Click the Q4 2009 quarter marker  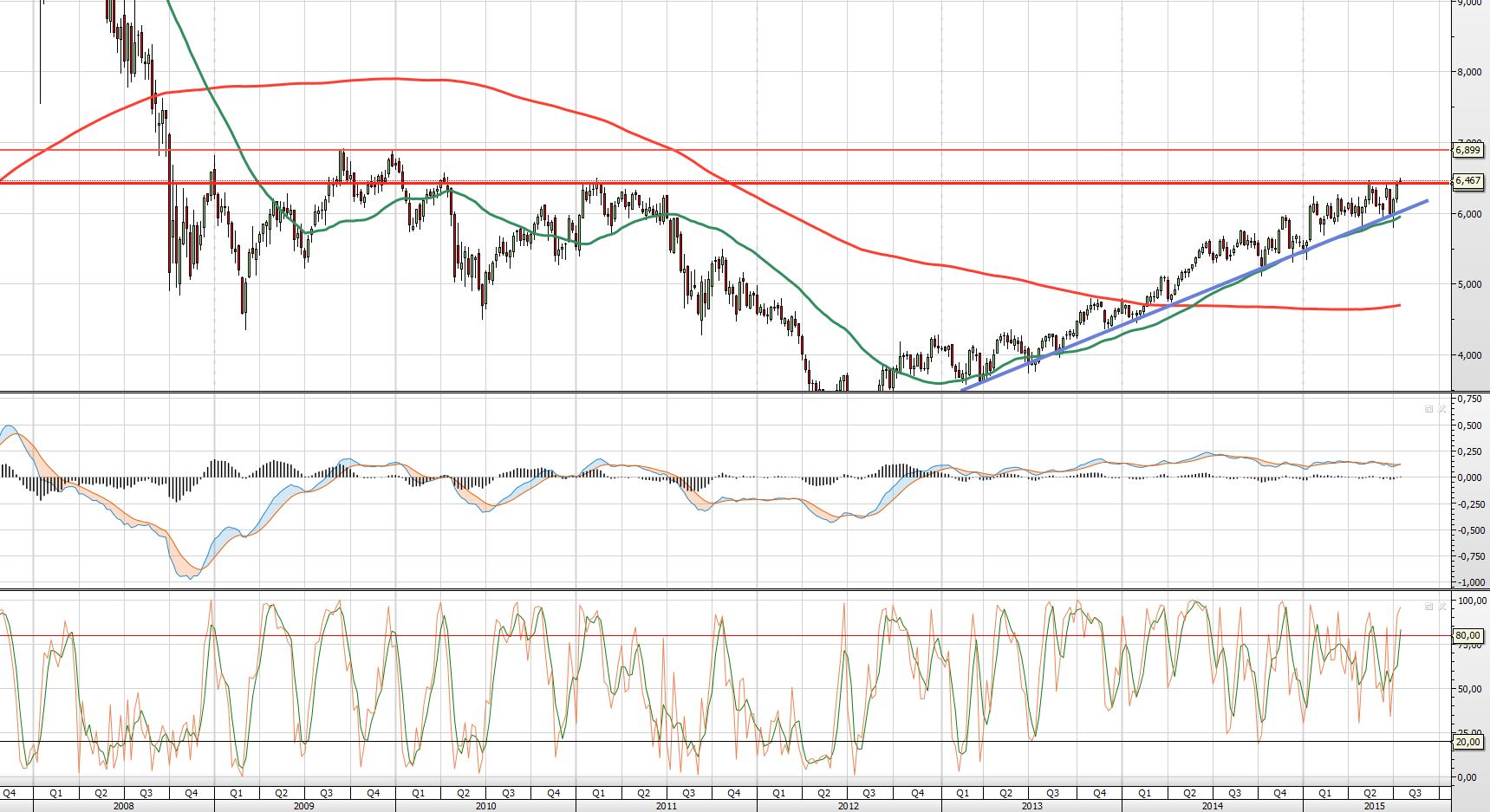(x=372, y=793)
